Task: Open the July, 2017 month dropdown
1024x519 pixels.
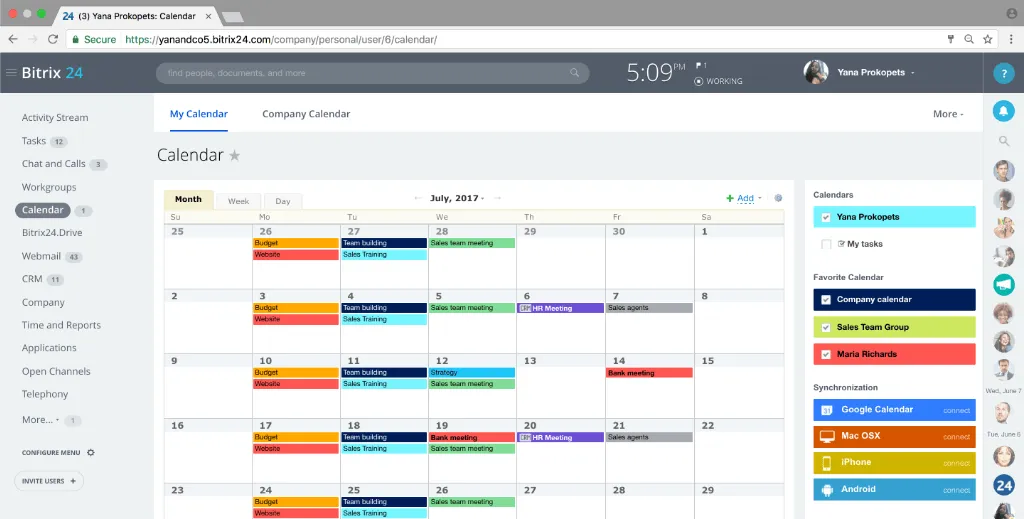Action: click(457, 198)
